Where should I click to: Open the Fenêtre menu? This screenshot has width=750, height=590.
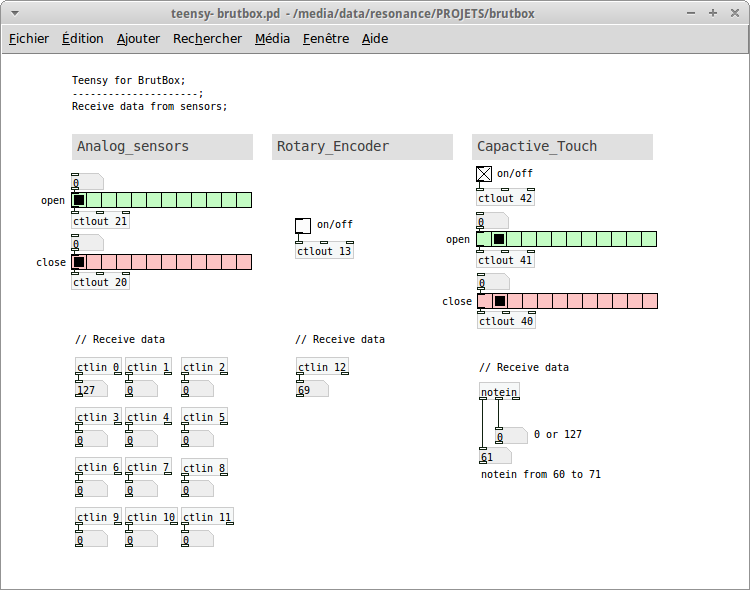pos(326,39)
